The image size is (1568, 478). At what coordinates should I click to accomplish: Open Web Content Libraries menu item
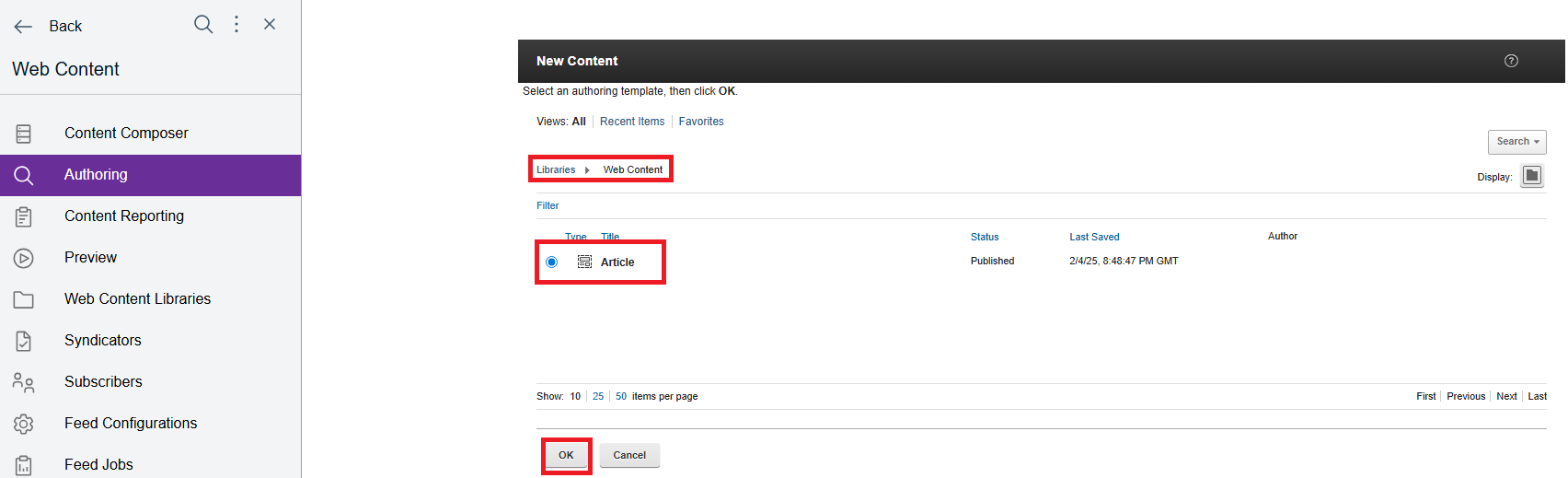[x=137, y=299]
